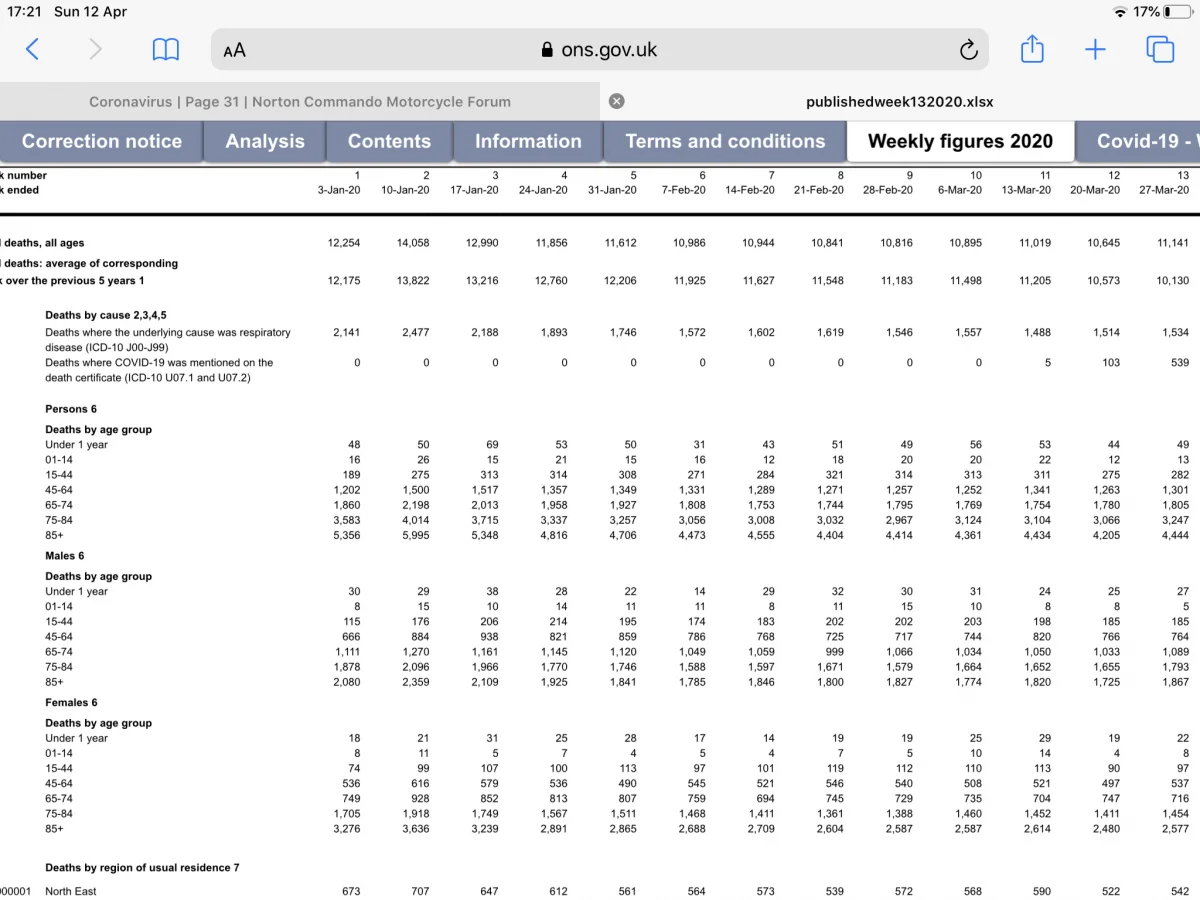This screenshot has width=1200, height=900.
Task: Open the share sheet icon
Action: (1032, 49)
